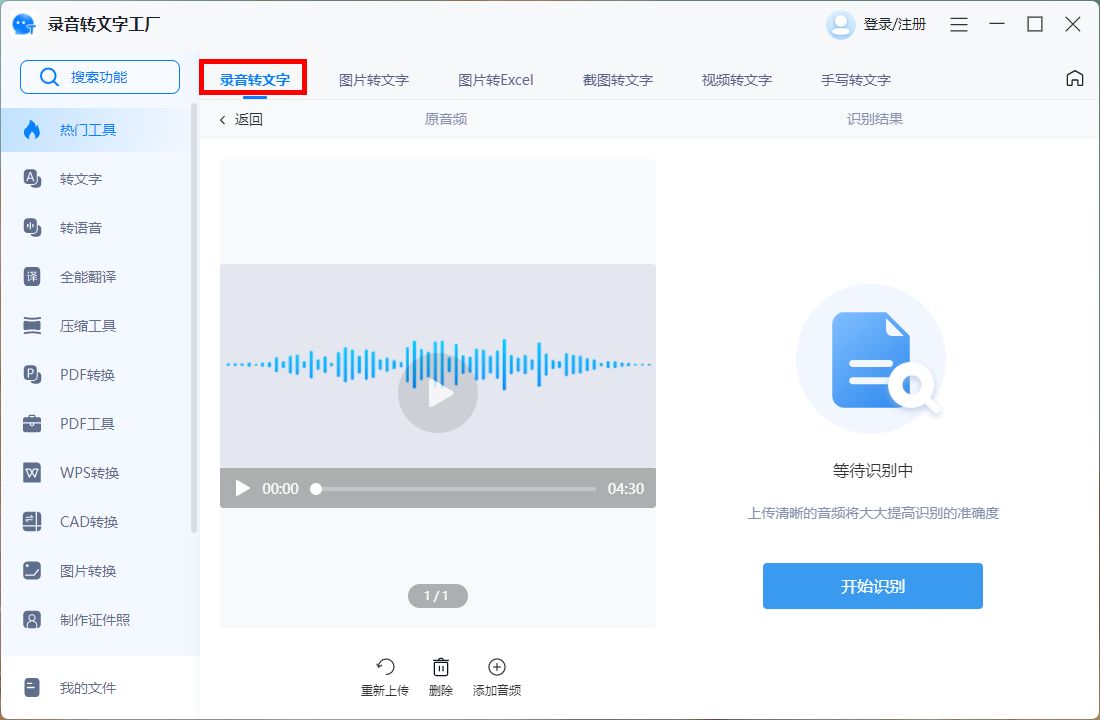Switch to the 图片转Excel tab

[x=495, y=80]
